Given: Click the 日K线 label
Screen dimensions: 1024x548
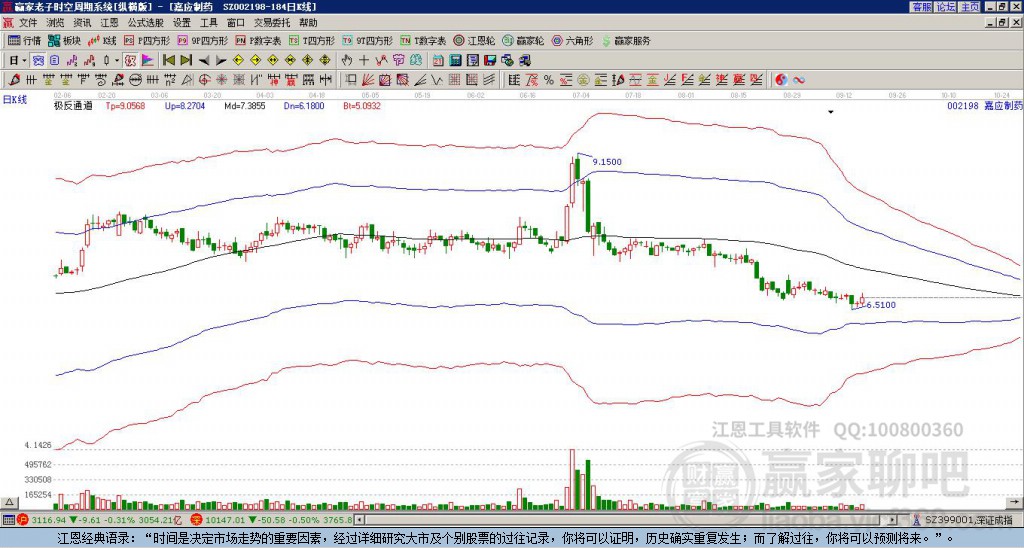Looking at the screenshot, I should pos(14,99).
